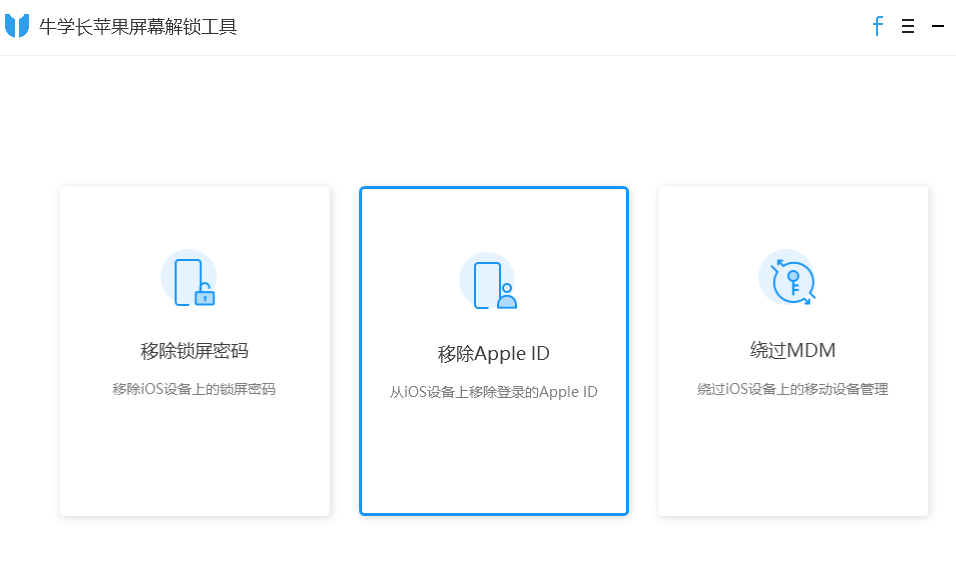Viewport: 956px width, 561px height.
Task: Click blank lower area of 绕过MDM card
Action: (x=792, y=460)
